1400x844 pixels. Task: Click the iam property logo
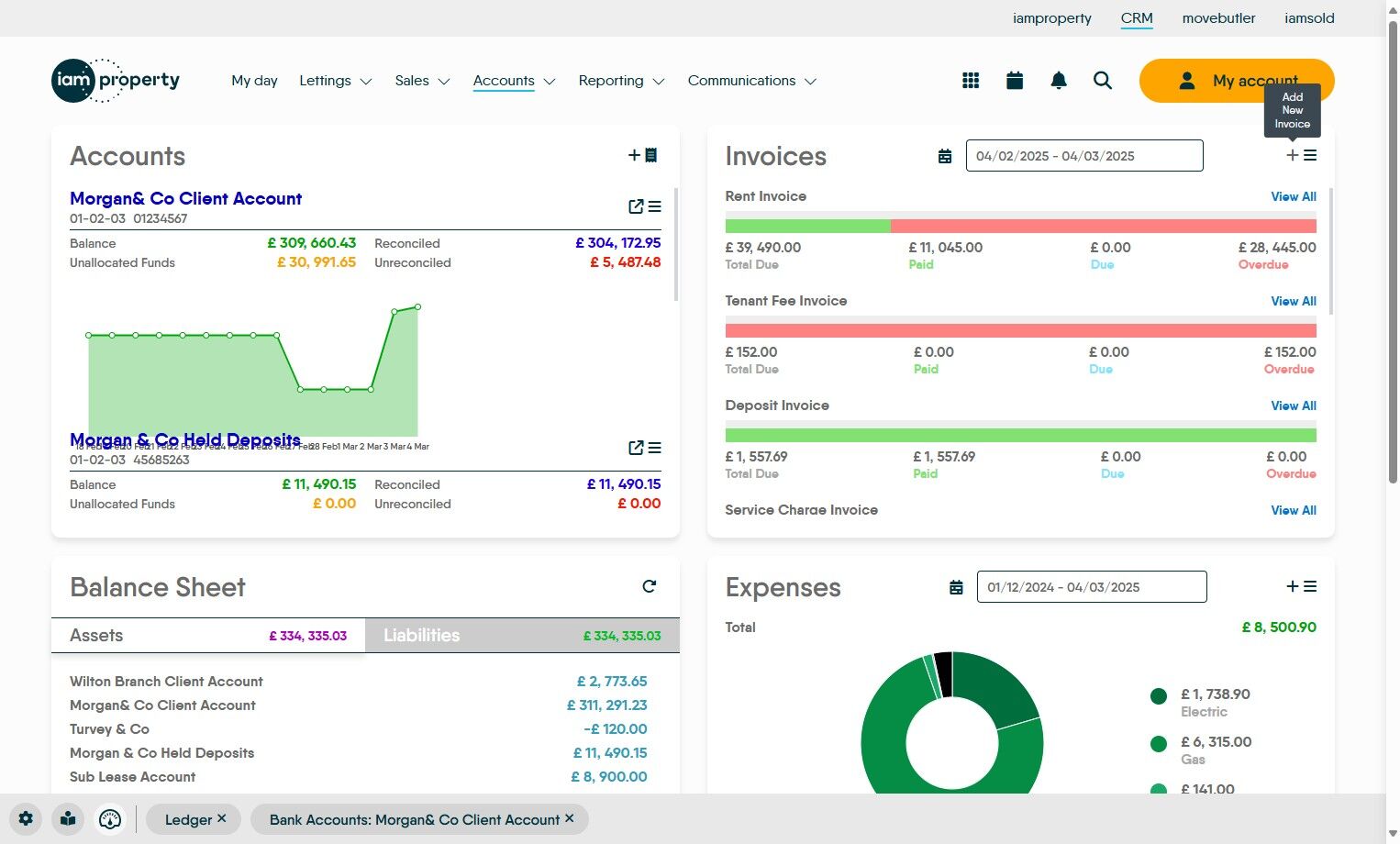coord(116,81)
